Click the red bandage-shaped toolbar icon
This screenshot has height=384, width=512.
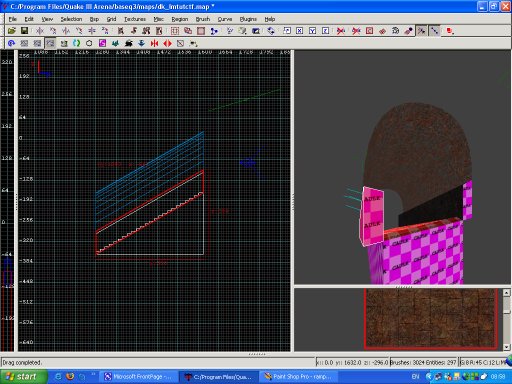[x=382, y=31]
